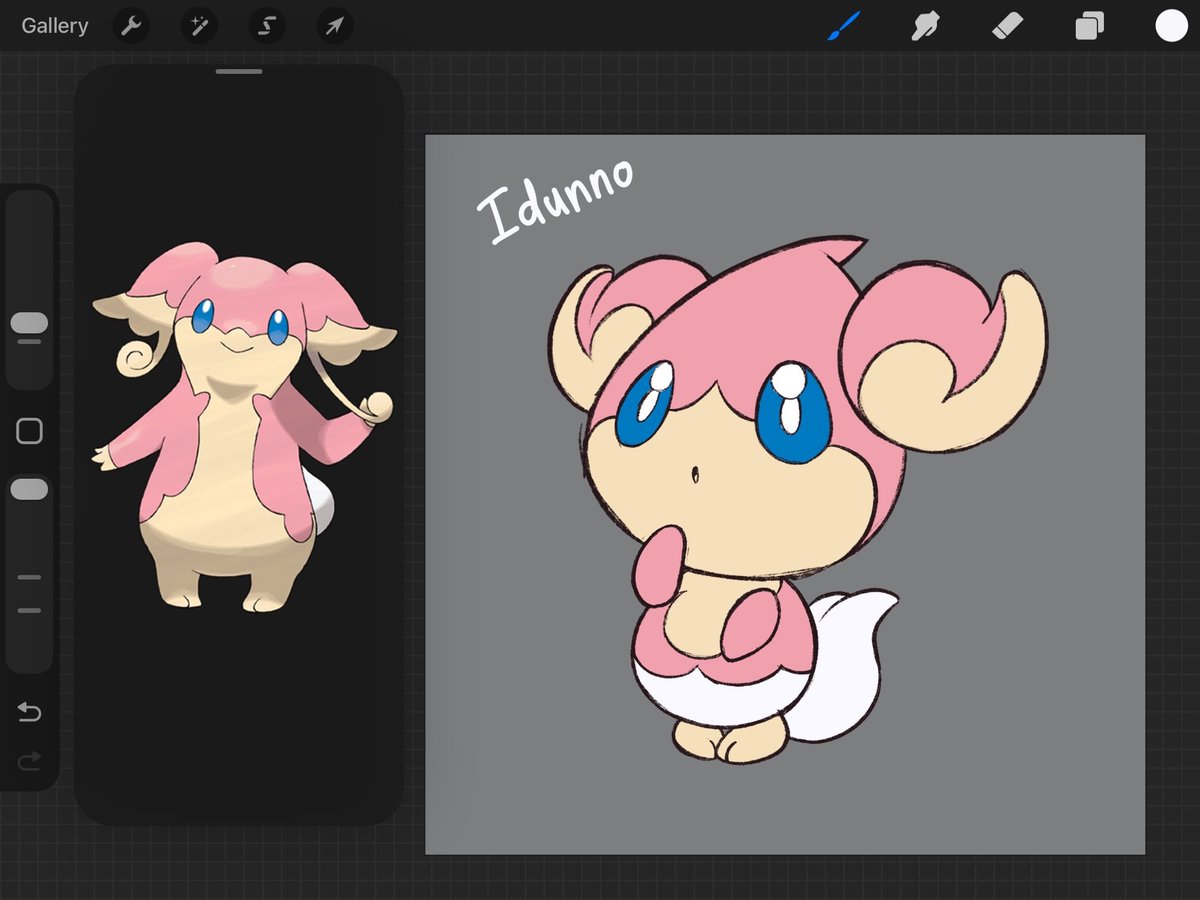The width and height of the screenshot is (1200, 900).
Task: Tap the detach handle on the sidebar
Action: coord(29,430)
